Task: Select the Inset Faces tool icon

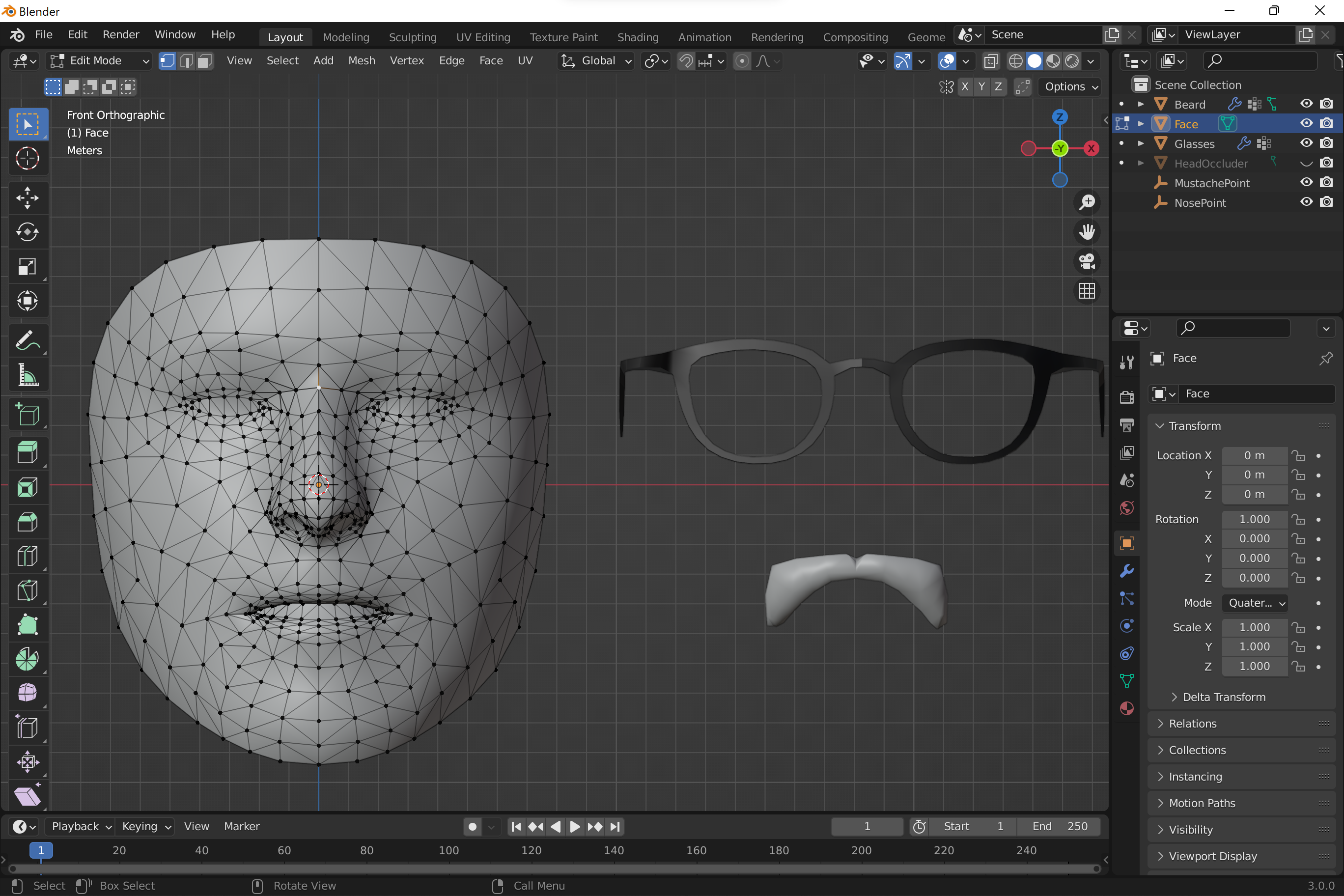Action: pyautogui.click(x=27, y=490)
